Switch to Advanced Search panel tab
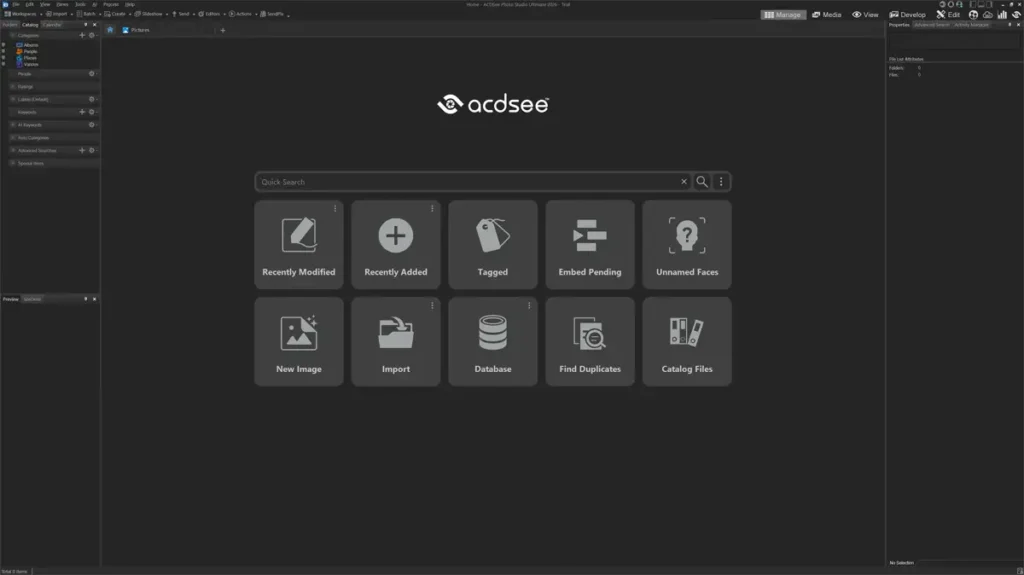 [x=931, y=25]
